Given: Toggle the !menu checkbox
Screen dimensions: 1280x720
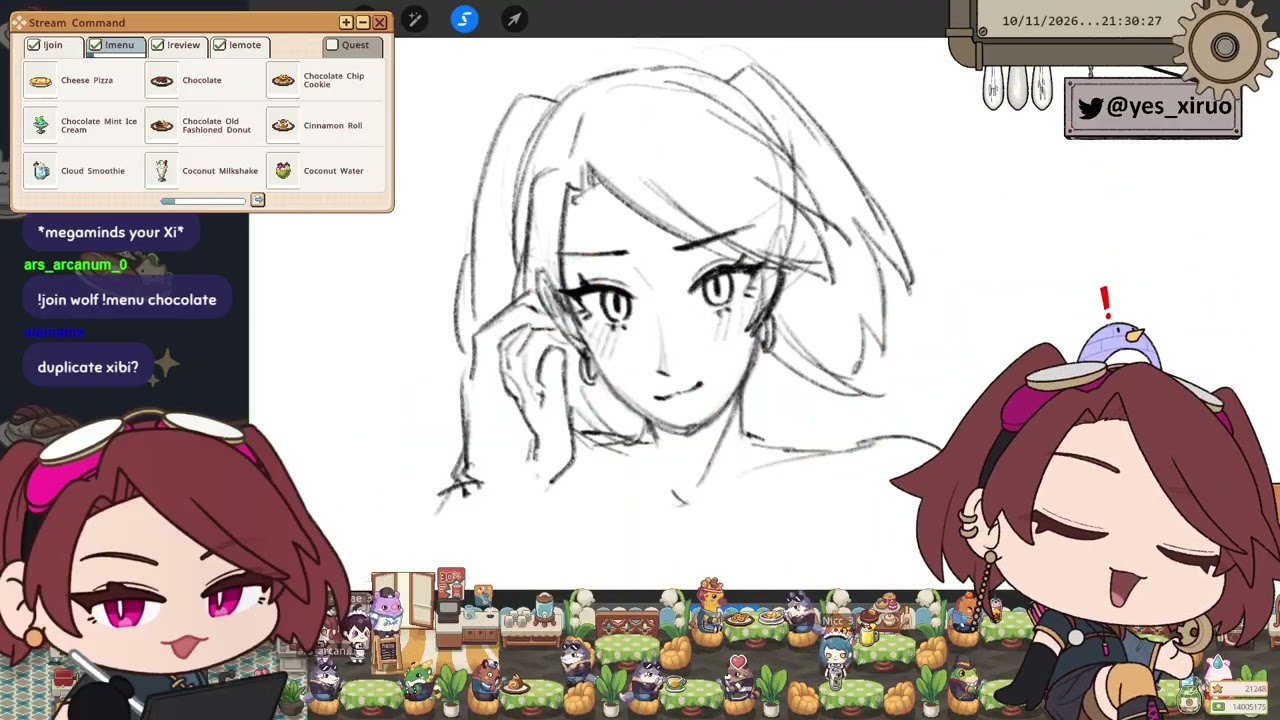Looking at the screenshot, I should (x=96, y=45).
